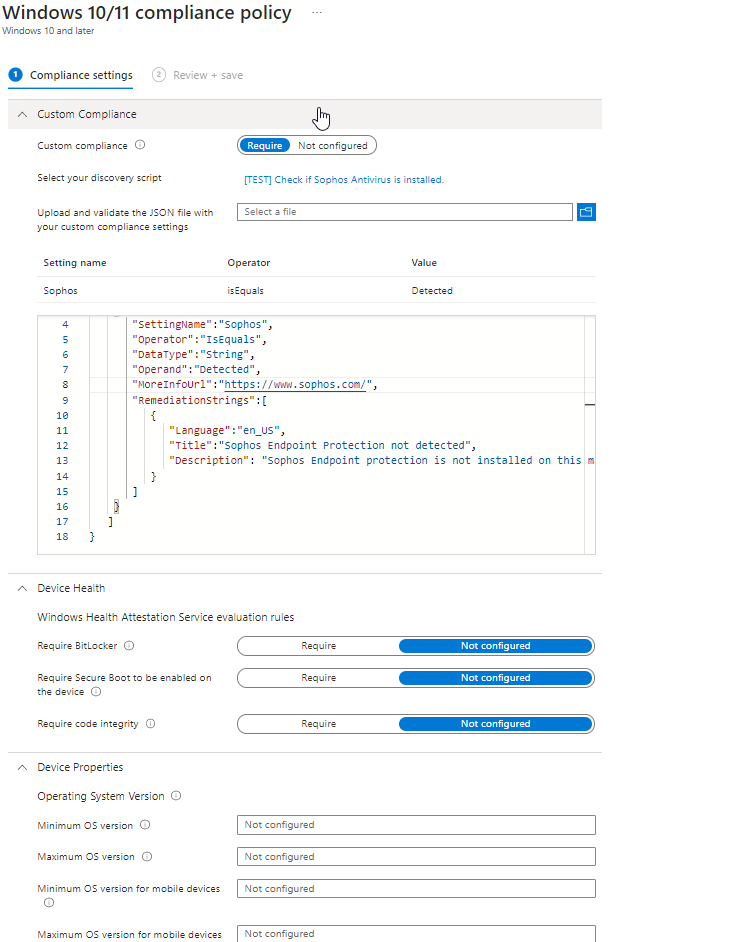Click JSON line 7 Operand Detected text
The image size is (734, 942).
pos(196,369)
